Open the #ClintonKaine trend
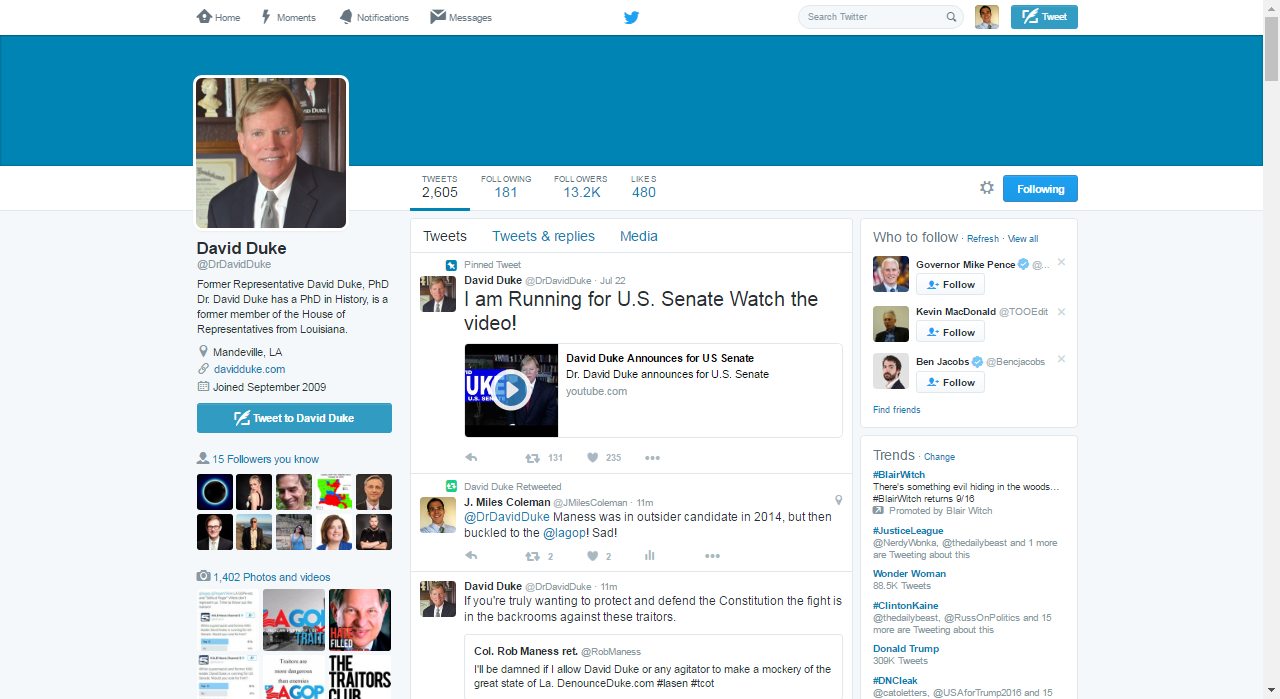Viewport: 1280px width, 699px height. pyautogui.click(x=905, y=606)
